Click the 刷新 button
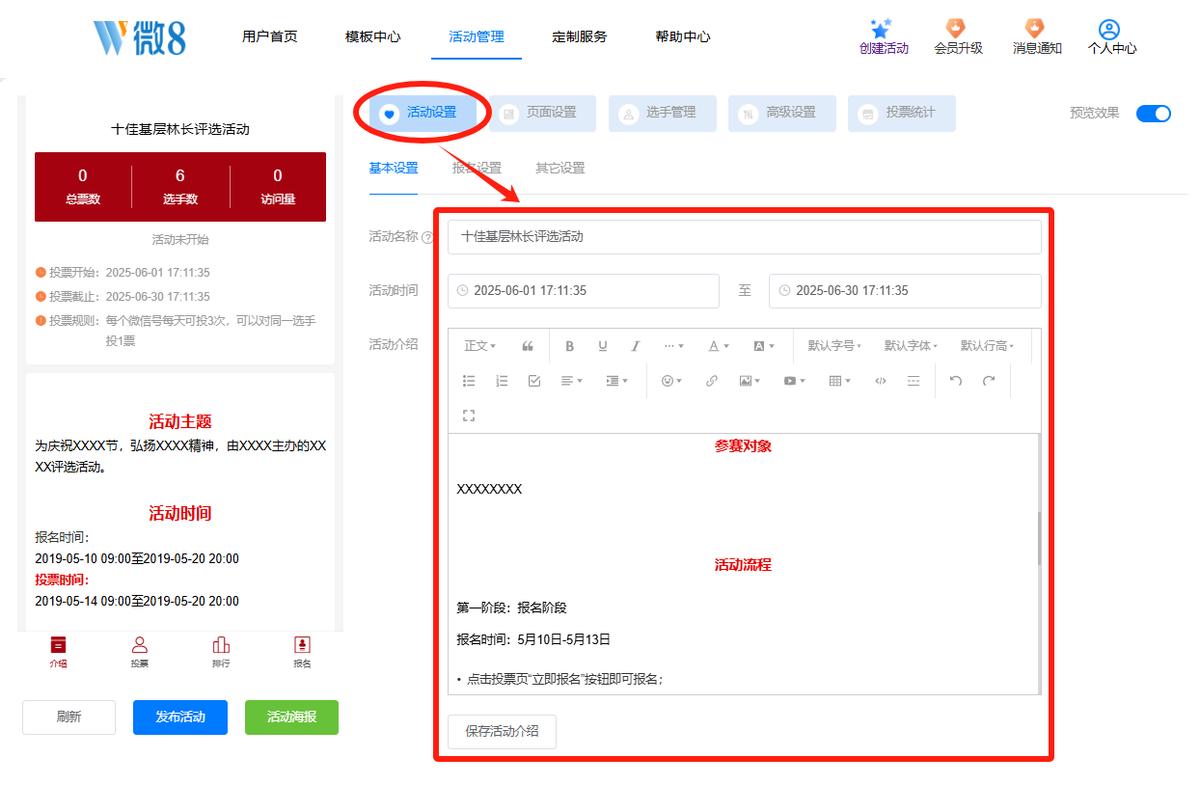This screenshot has width=1200, height=806. (69, 717)
